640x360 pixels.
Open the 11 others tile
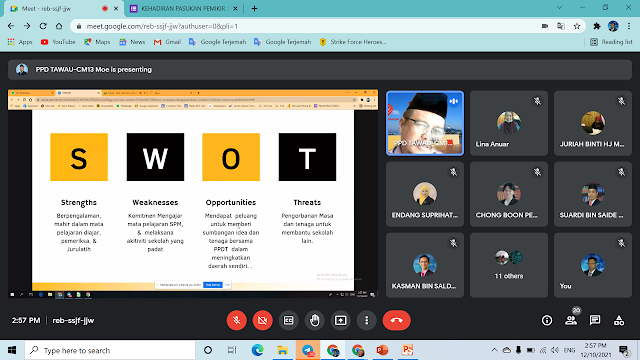pyautogui.click(x=509, y=265)
